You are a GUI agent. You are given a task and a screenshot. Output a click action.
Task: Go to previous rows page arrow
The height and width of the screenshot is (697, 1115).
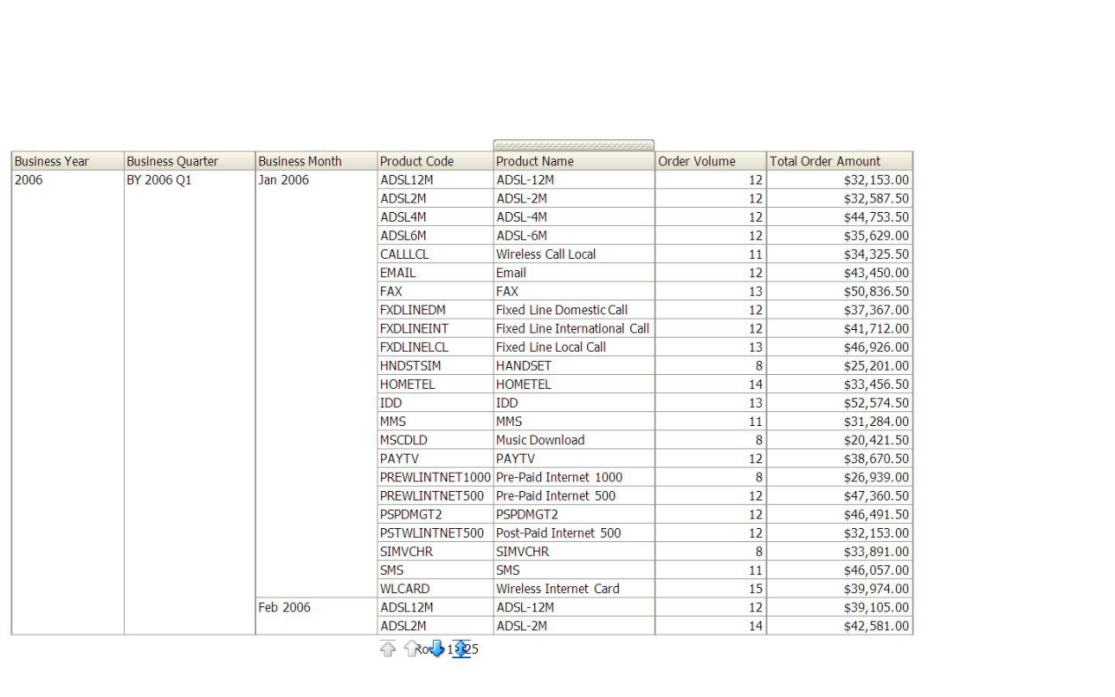411,648
